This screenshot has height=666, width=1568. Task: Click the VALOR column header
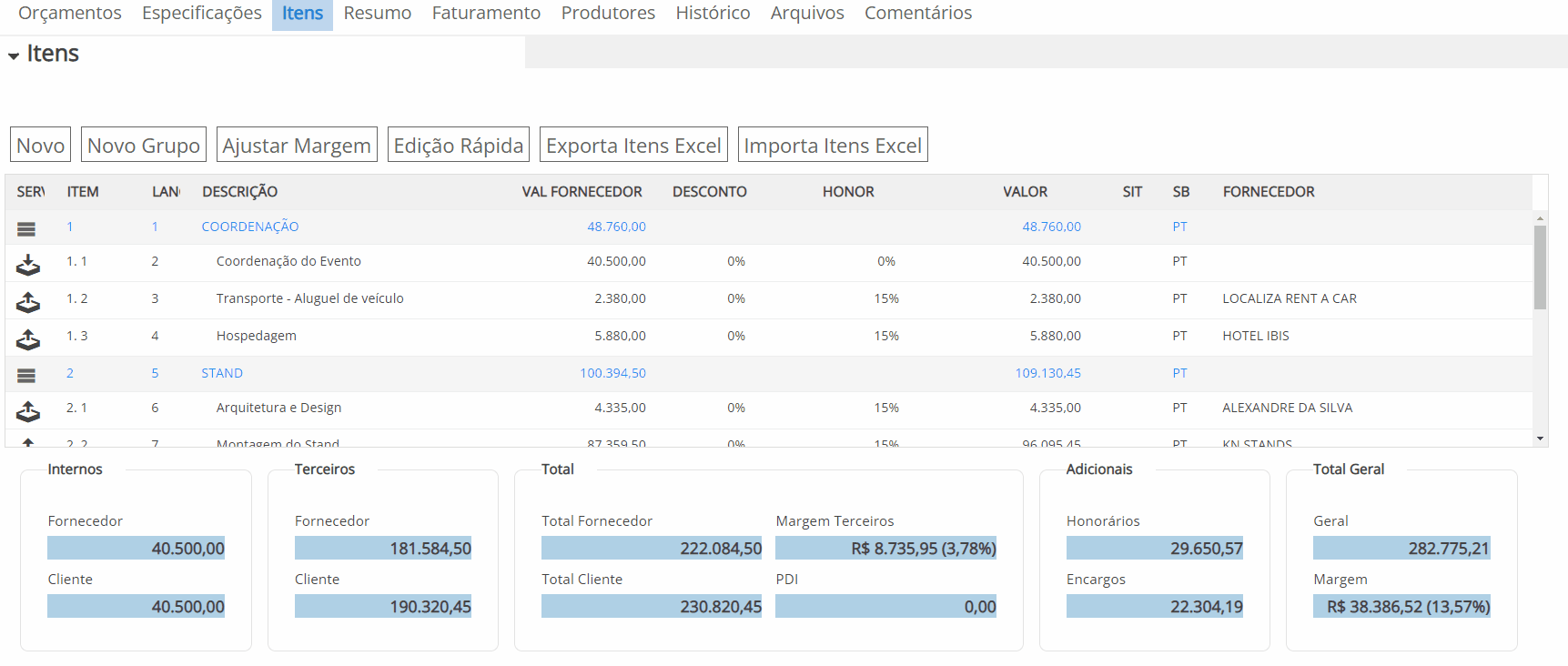tap(1026, 192)
